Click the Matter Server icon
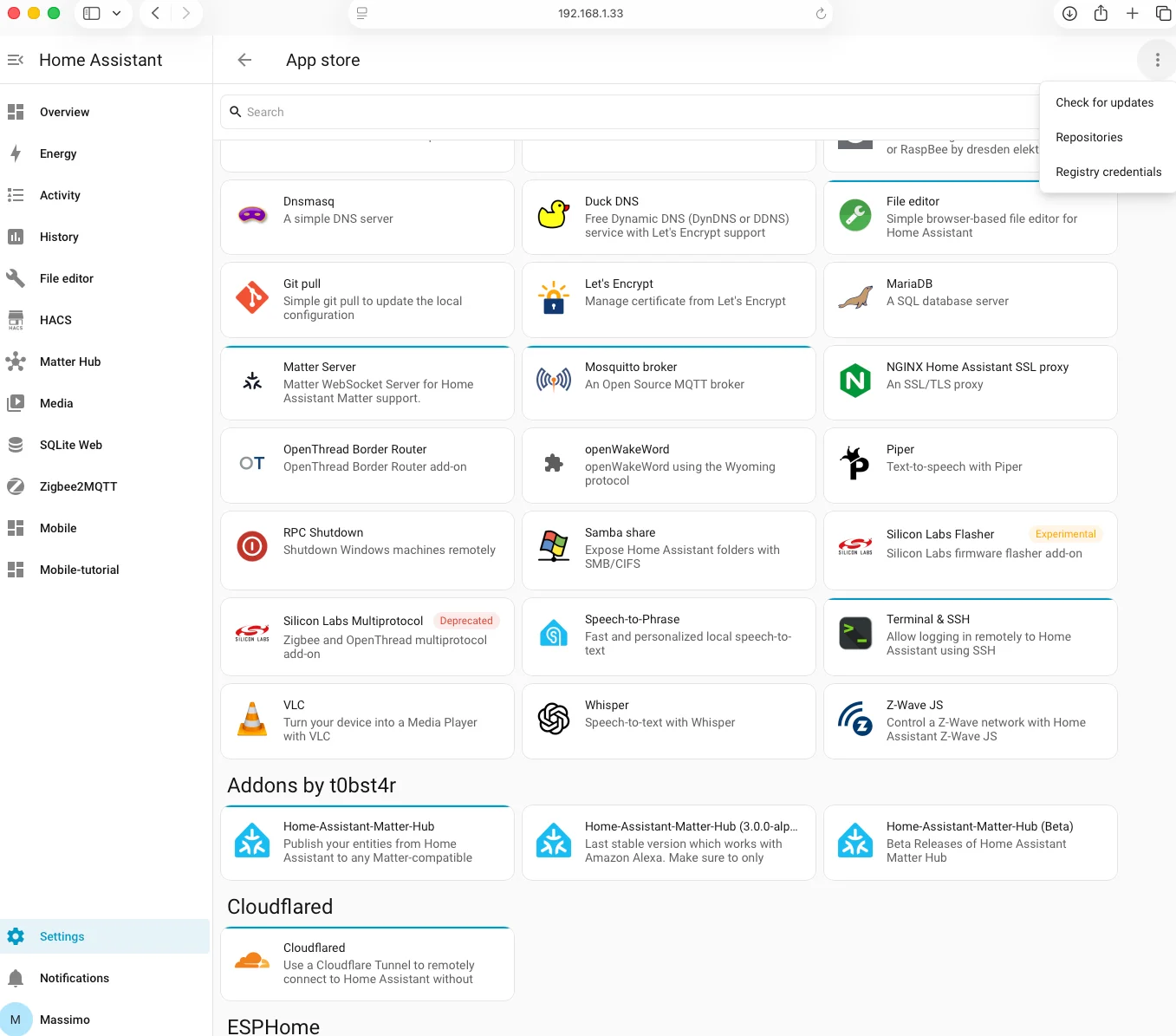 coord(252,381)
